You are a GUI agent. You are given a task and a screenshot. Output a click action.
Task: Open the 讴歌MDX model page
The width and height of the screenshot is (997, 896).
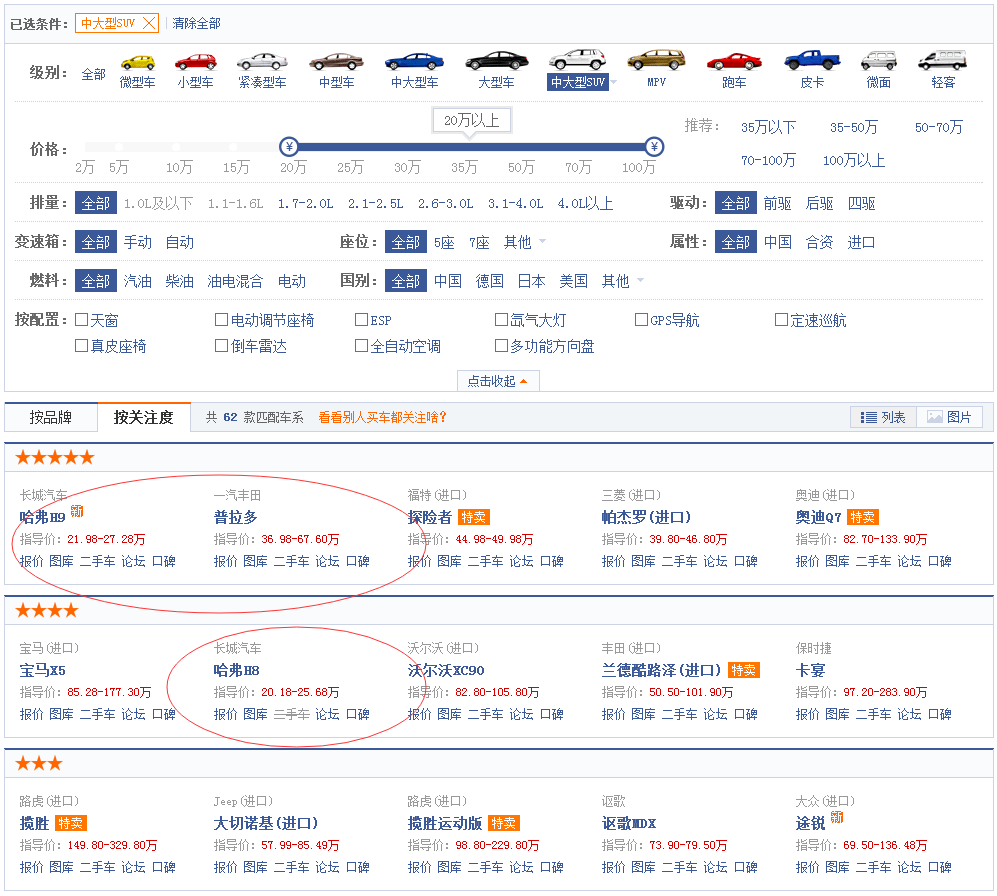click(629, 824)
